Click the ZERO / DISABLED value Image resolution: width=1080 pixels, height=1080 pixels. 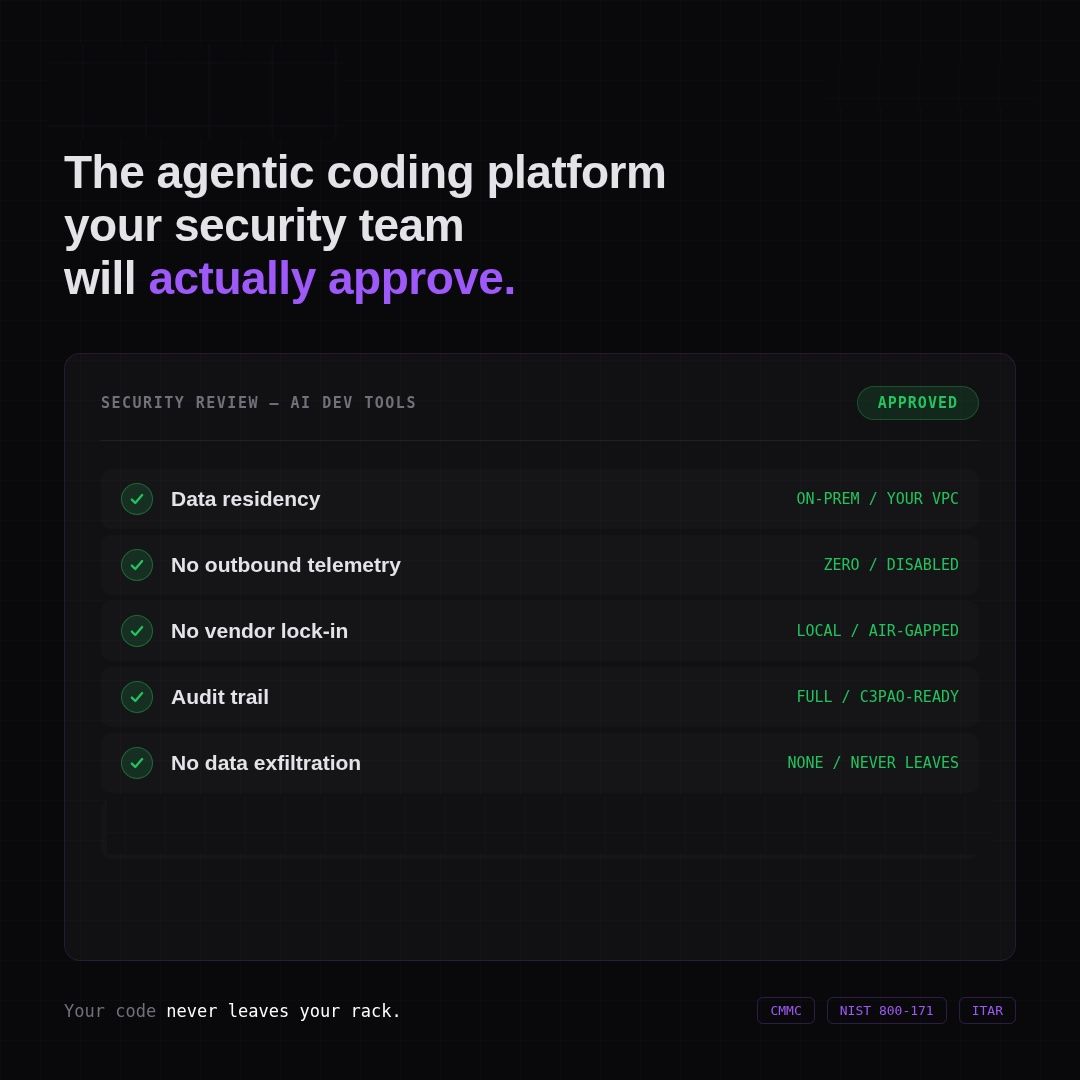pyautogui.click(x=891, y=565)
